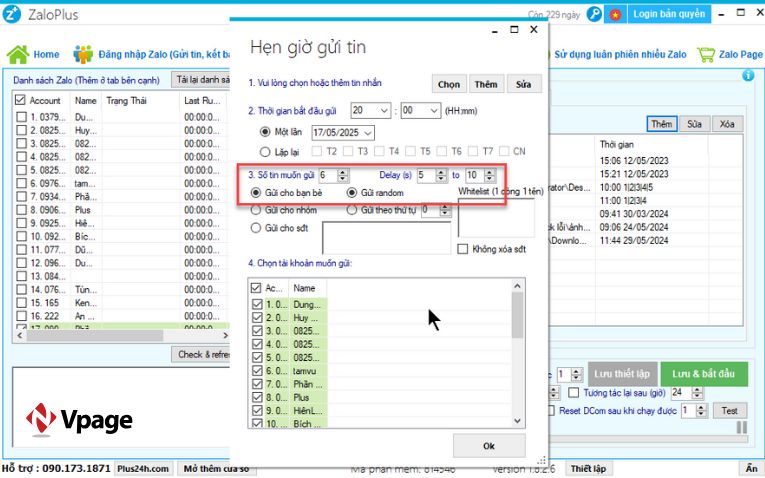Click the ZaloPlus logo icon in title bar
The image size is (765, 478).
(12, 14)
